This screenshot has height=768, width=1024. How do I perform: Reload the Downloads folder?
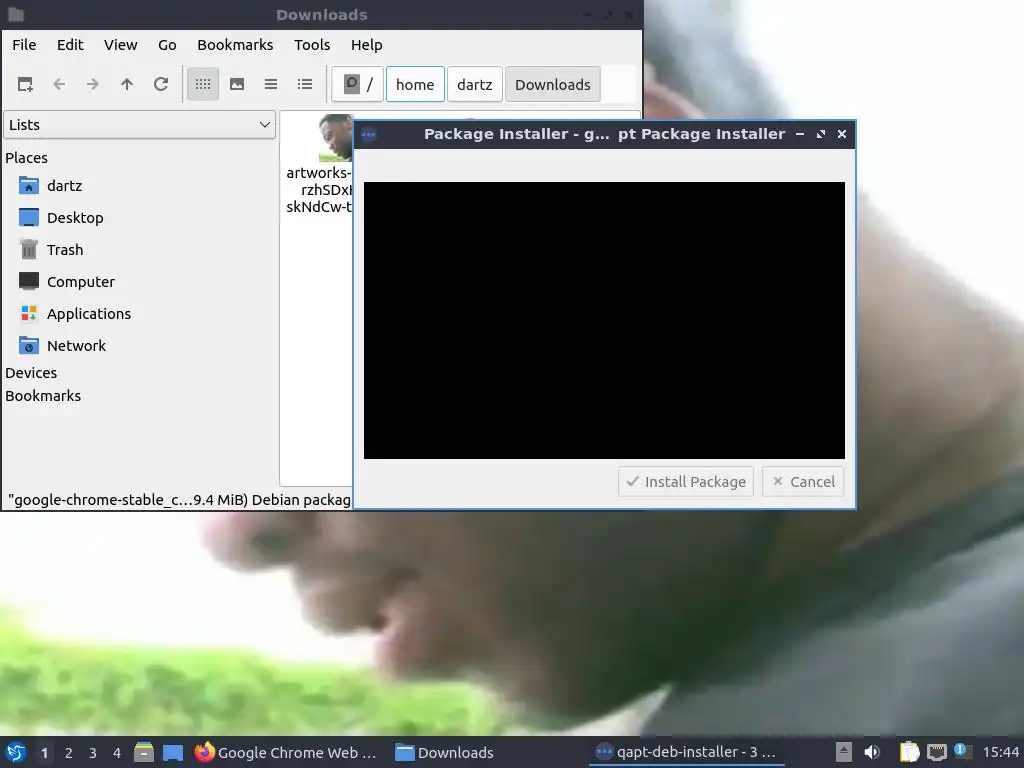tap(161, 84)
